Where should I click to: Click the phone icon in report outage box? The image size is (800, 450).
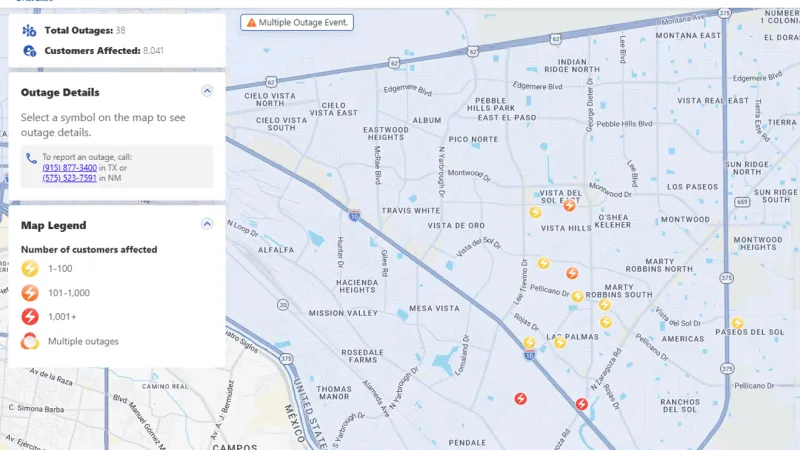[31, 159]
